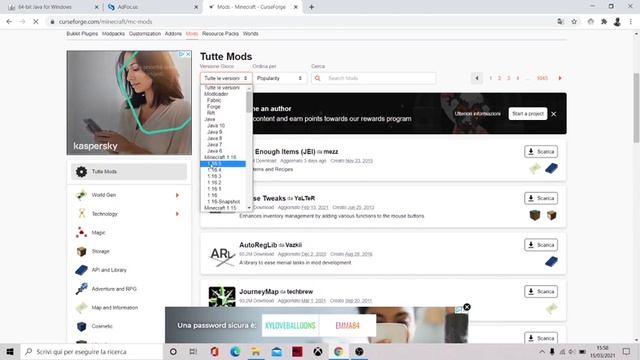Viewport: 640px width, 360px height.
Task: Open the Map and Information icon
Action: 82,307
